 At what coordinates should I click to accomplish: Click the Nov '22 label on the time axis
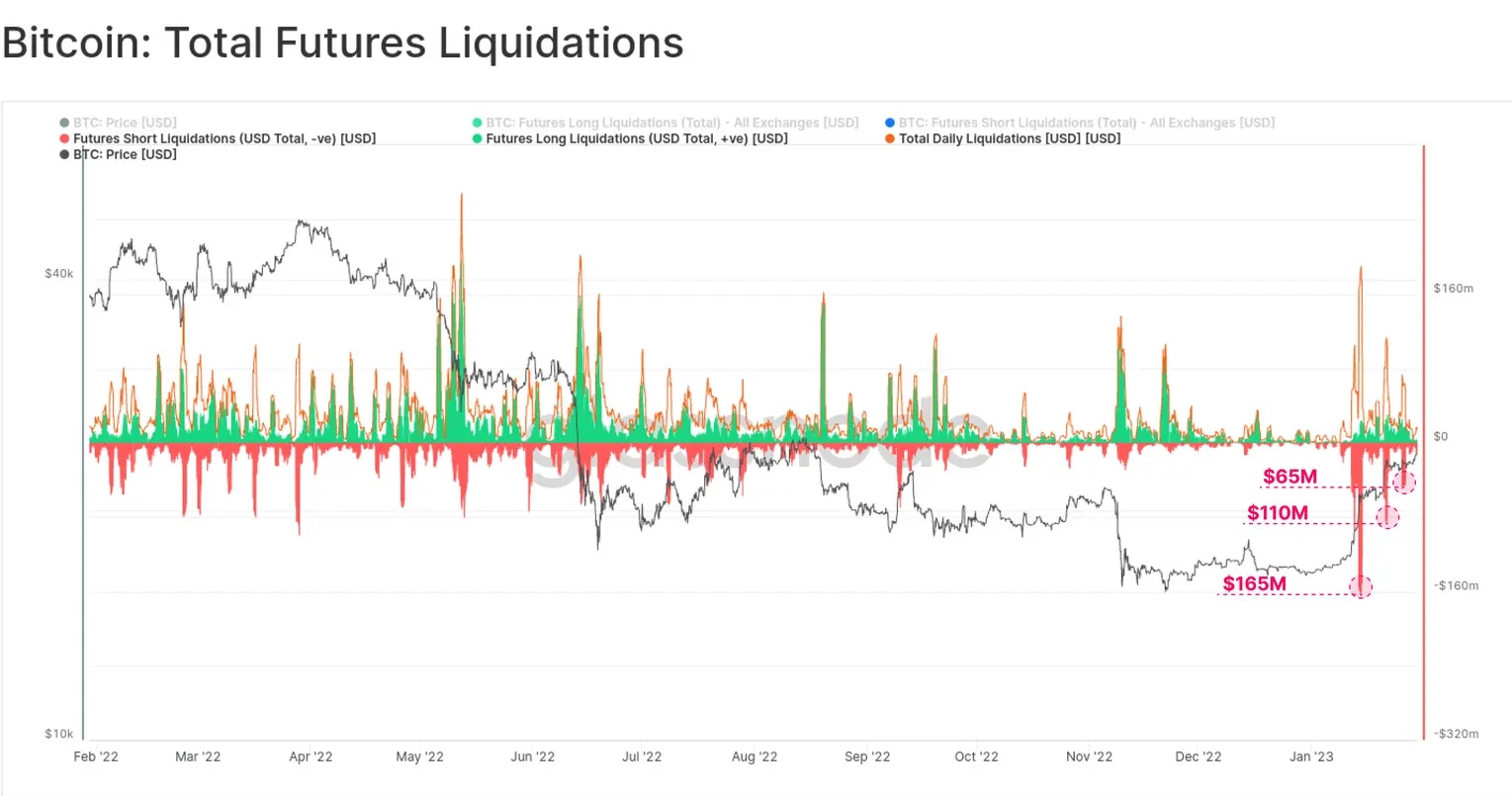pyautogui.click(x=1090, y=756)
